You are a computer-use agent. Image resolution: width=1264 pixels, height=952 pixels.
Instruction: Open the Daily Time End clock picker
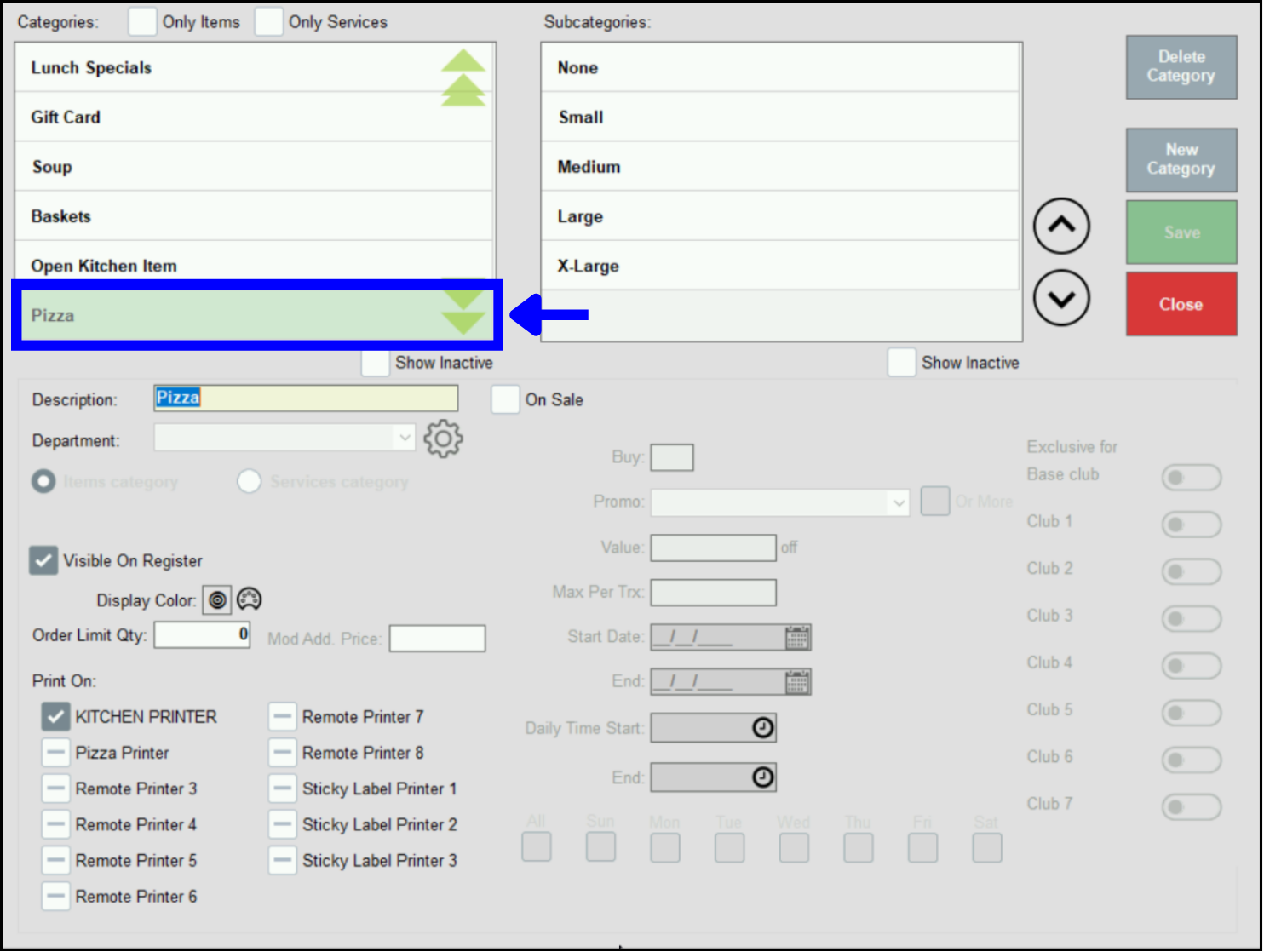tap(761, 777)
